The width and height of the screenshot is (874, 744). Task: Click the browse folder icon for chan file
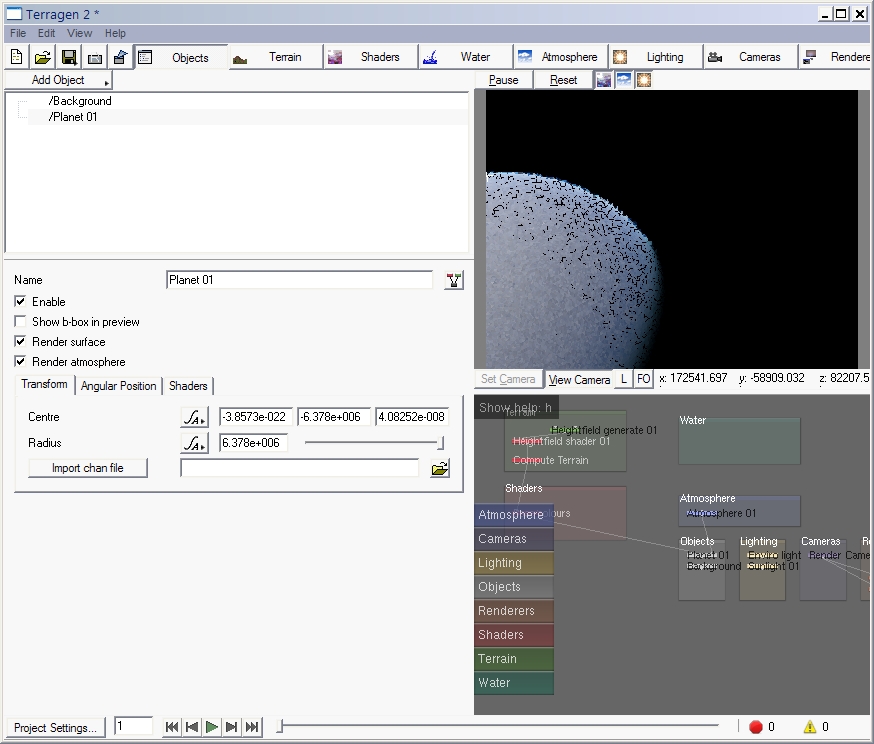pos(440,468)
